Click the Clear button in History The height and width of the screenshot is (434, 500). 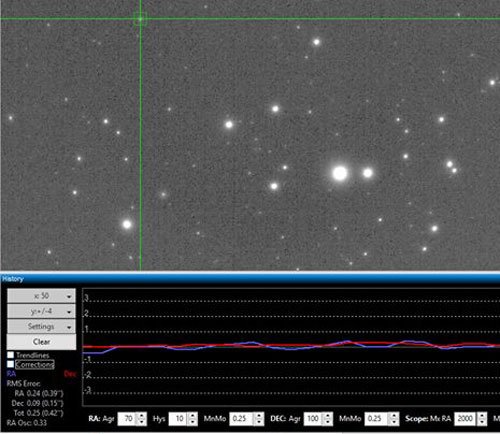41,342
